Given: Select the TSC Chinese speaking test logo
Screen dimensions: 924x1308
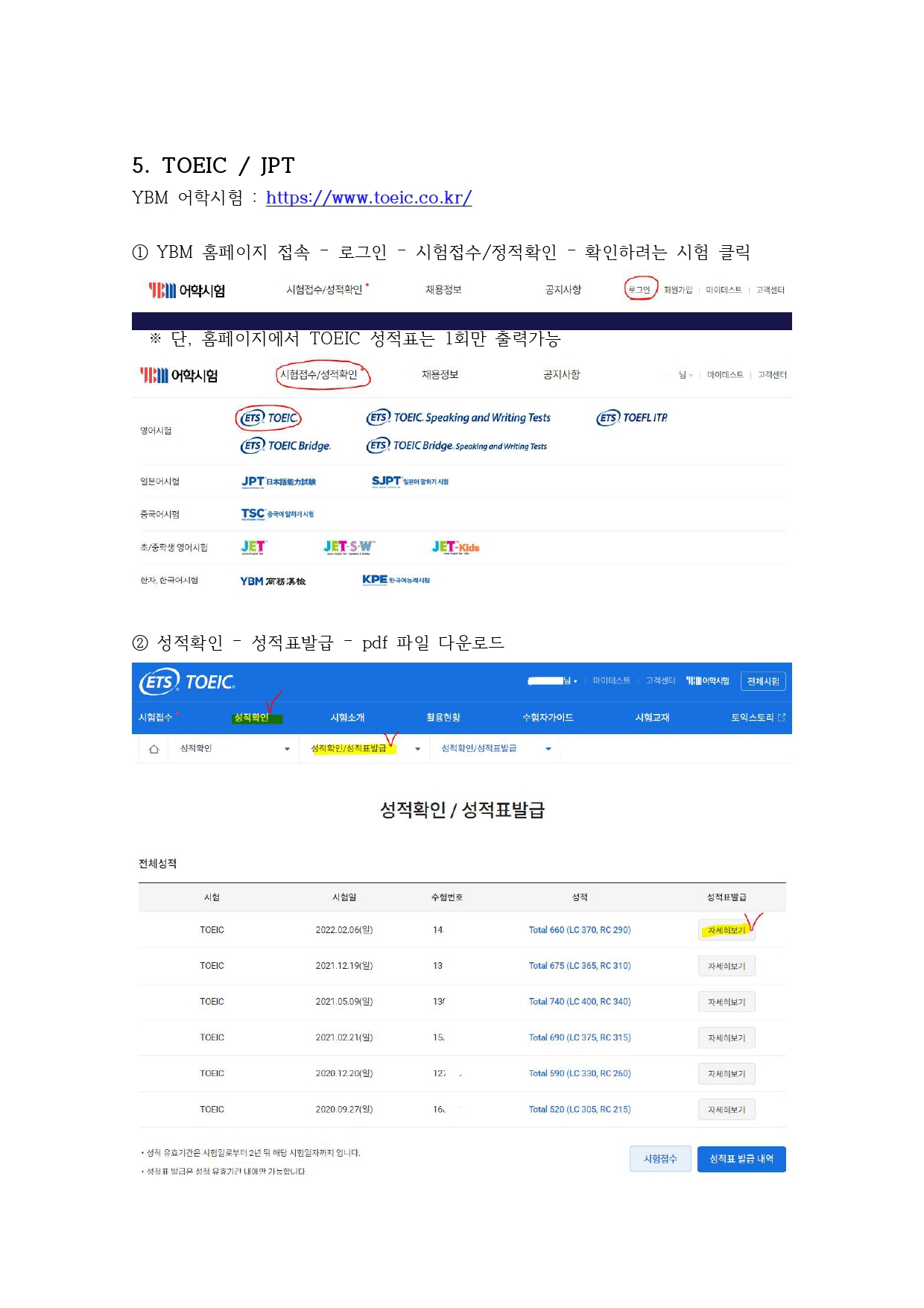Looking at the screenshot, I should [277, 514].
